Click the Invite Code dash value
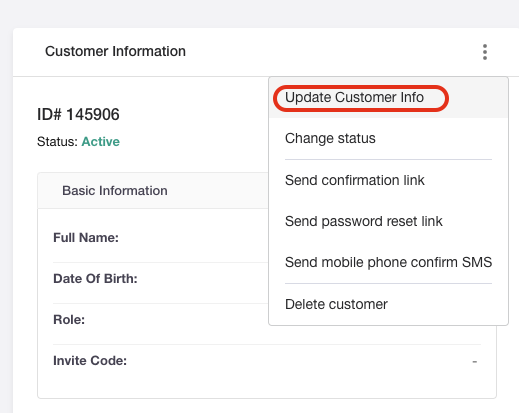 pyautogui.click(x=475, y=361)
